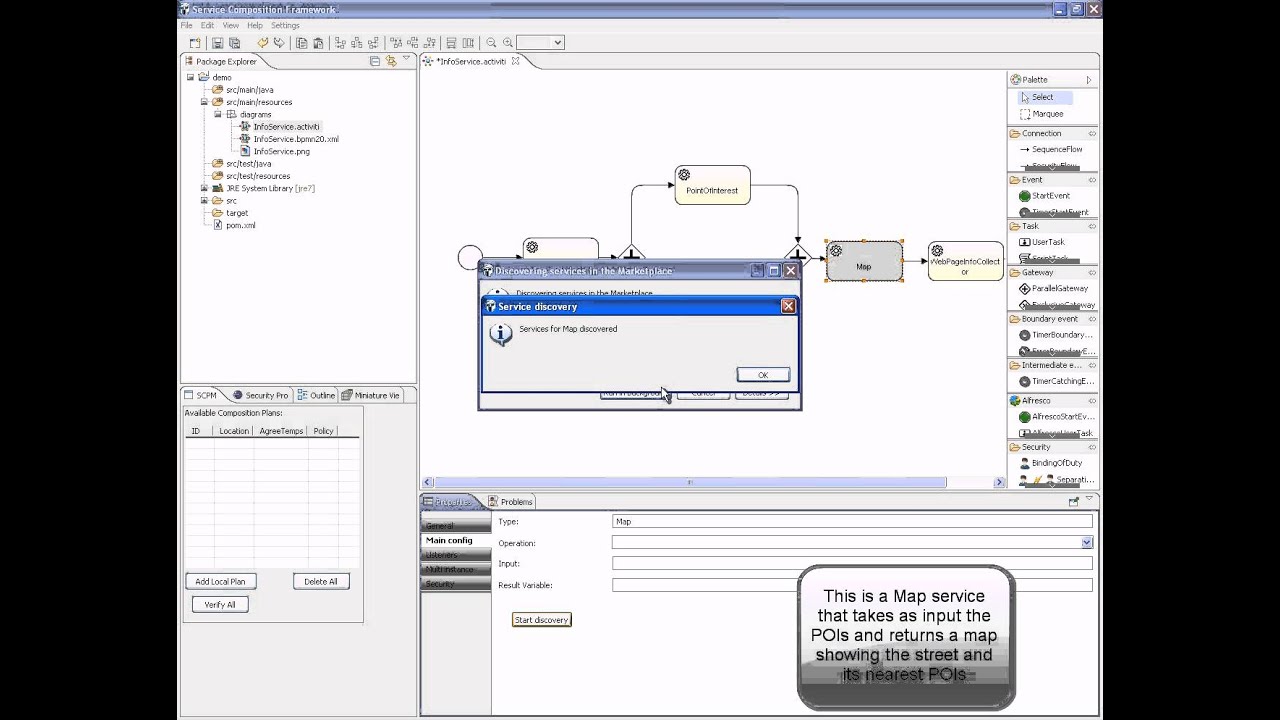Click the Zoom Out magnifier icon

[x=491, y=43]
